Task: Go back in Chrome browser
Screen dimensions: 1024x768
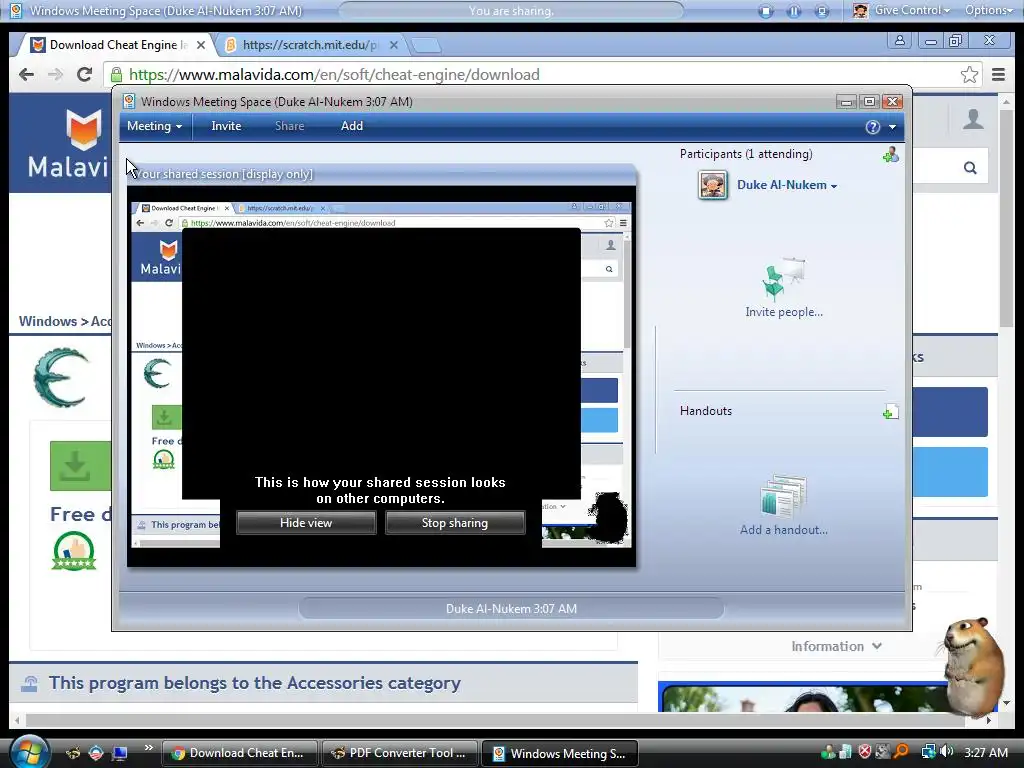Action: click(26, 74)
